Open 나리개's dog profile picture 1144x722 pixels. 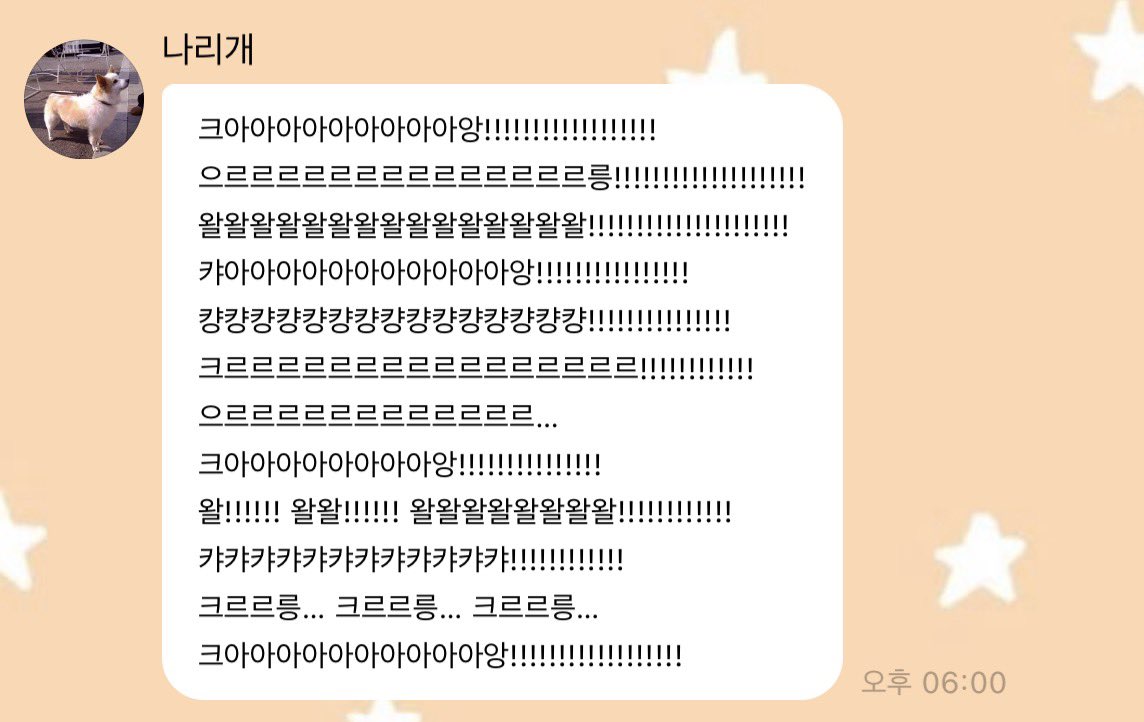click(x=84, y=99)
